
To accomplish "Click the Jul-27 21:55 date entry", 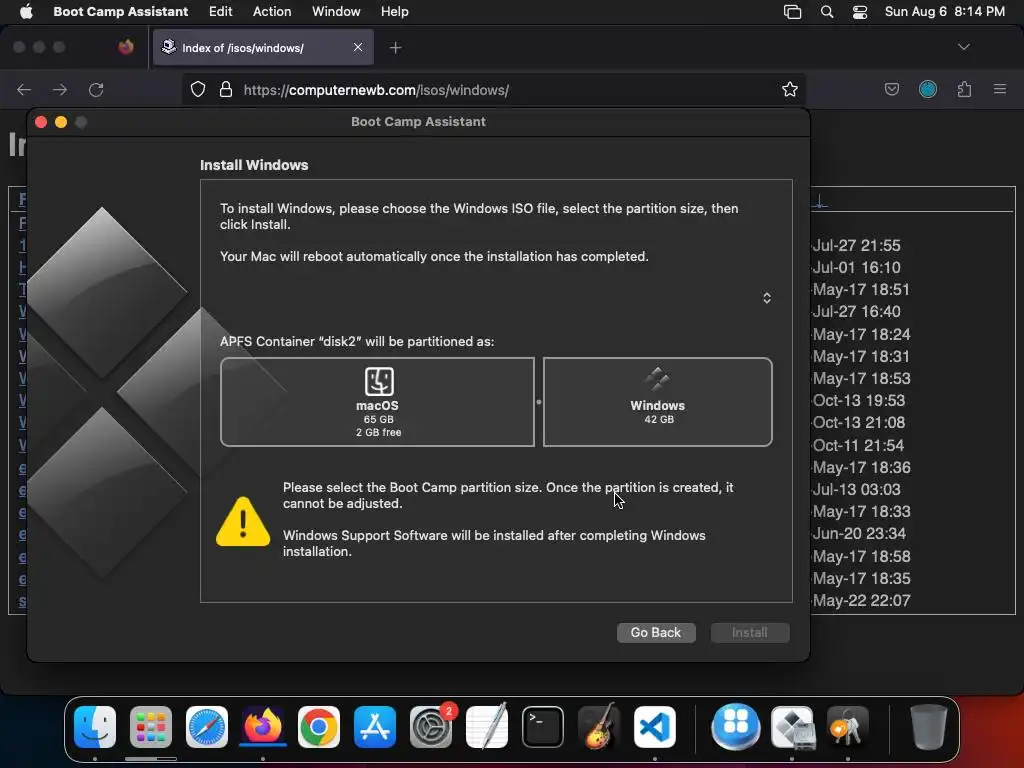I will 857,246.
